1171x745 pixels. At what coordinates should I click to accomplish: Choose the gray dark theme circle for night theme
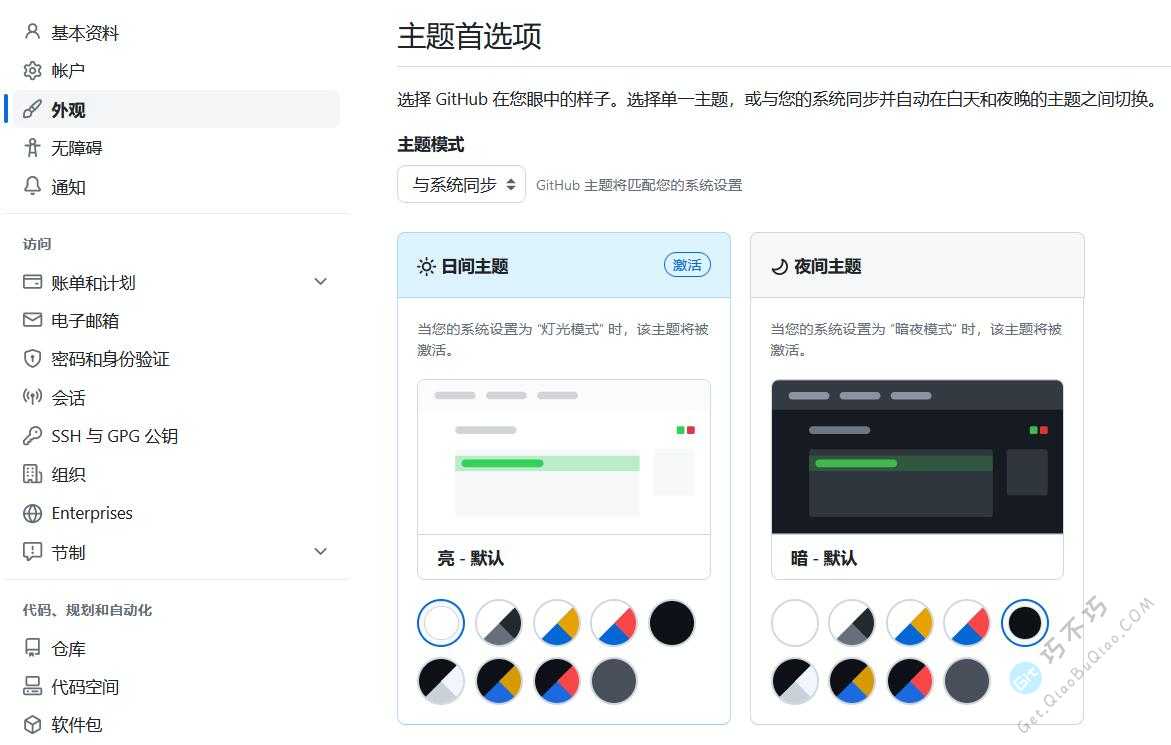tap(966, 681)
